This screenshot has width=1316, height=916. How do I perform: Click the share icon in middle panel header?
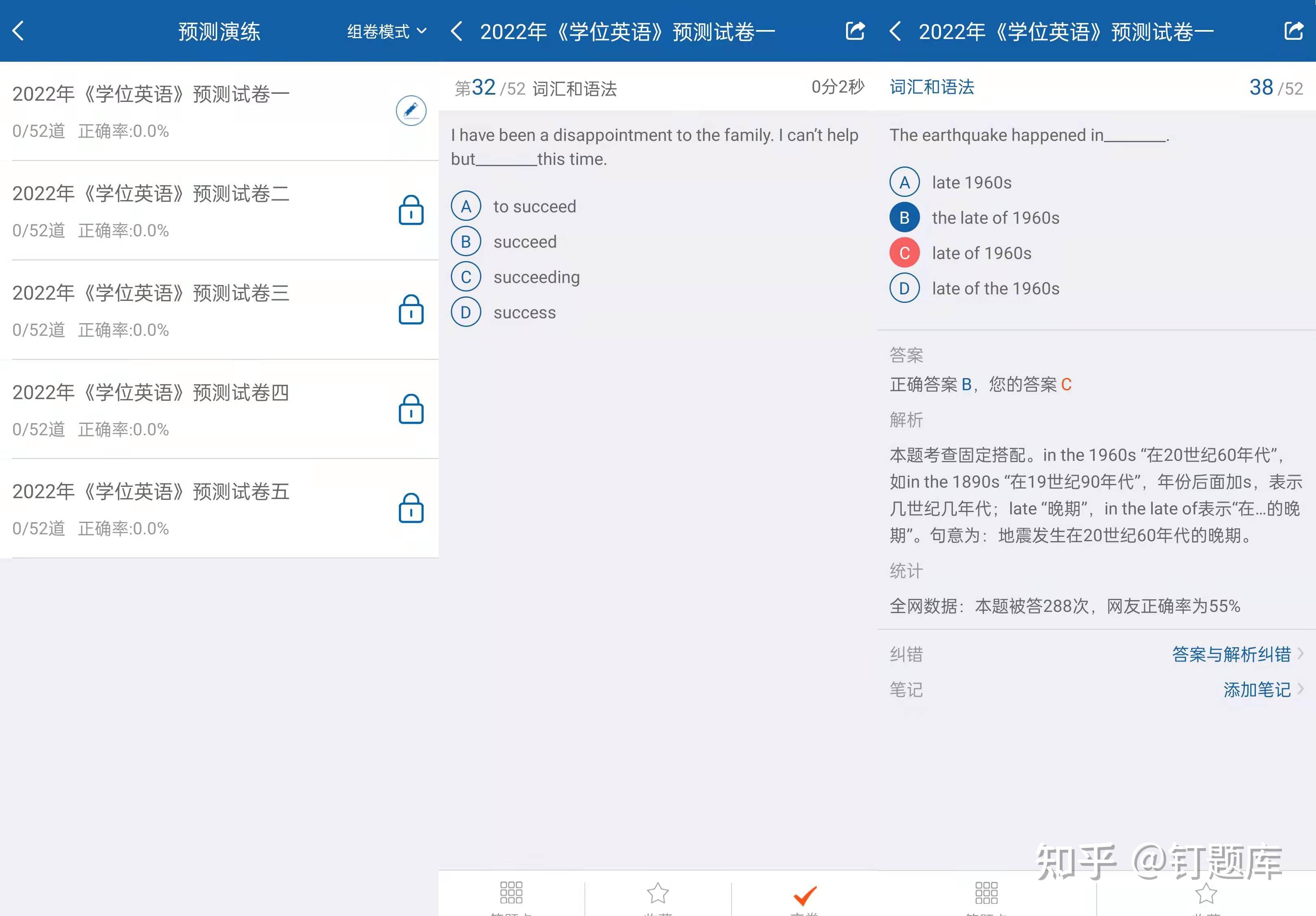click(x=855, y=31)
